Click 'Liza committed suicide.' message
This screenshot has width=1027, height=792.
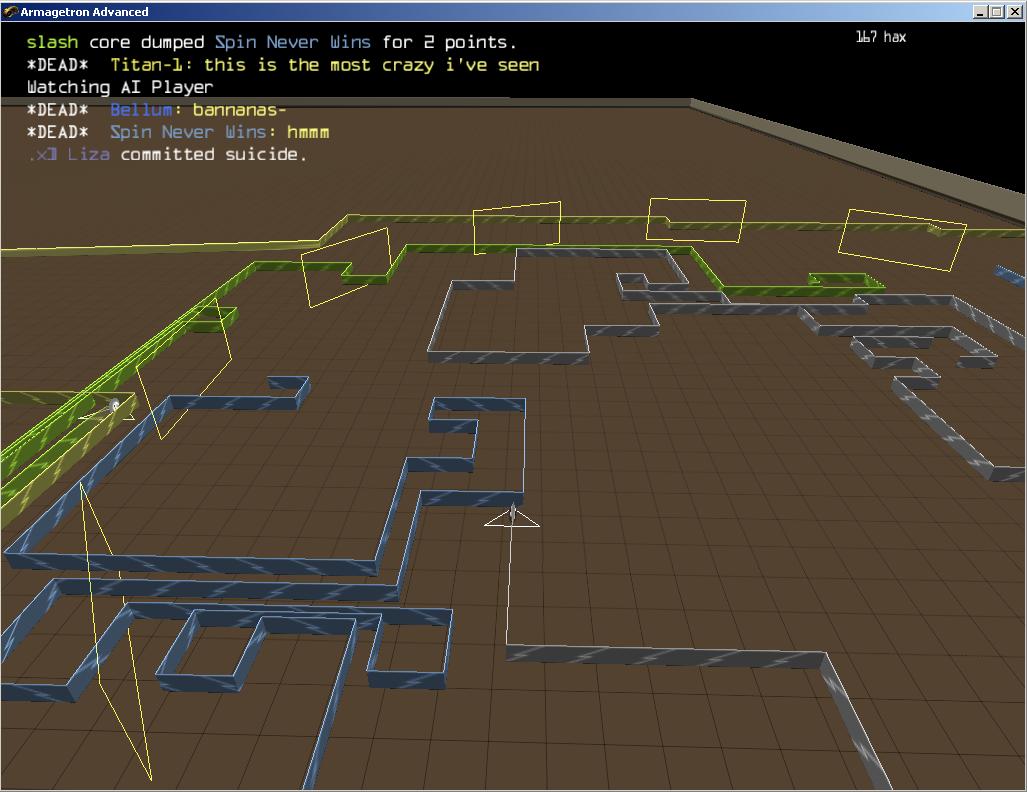(x=168, y=155)
